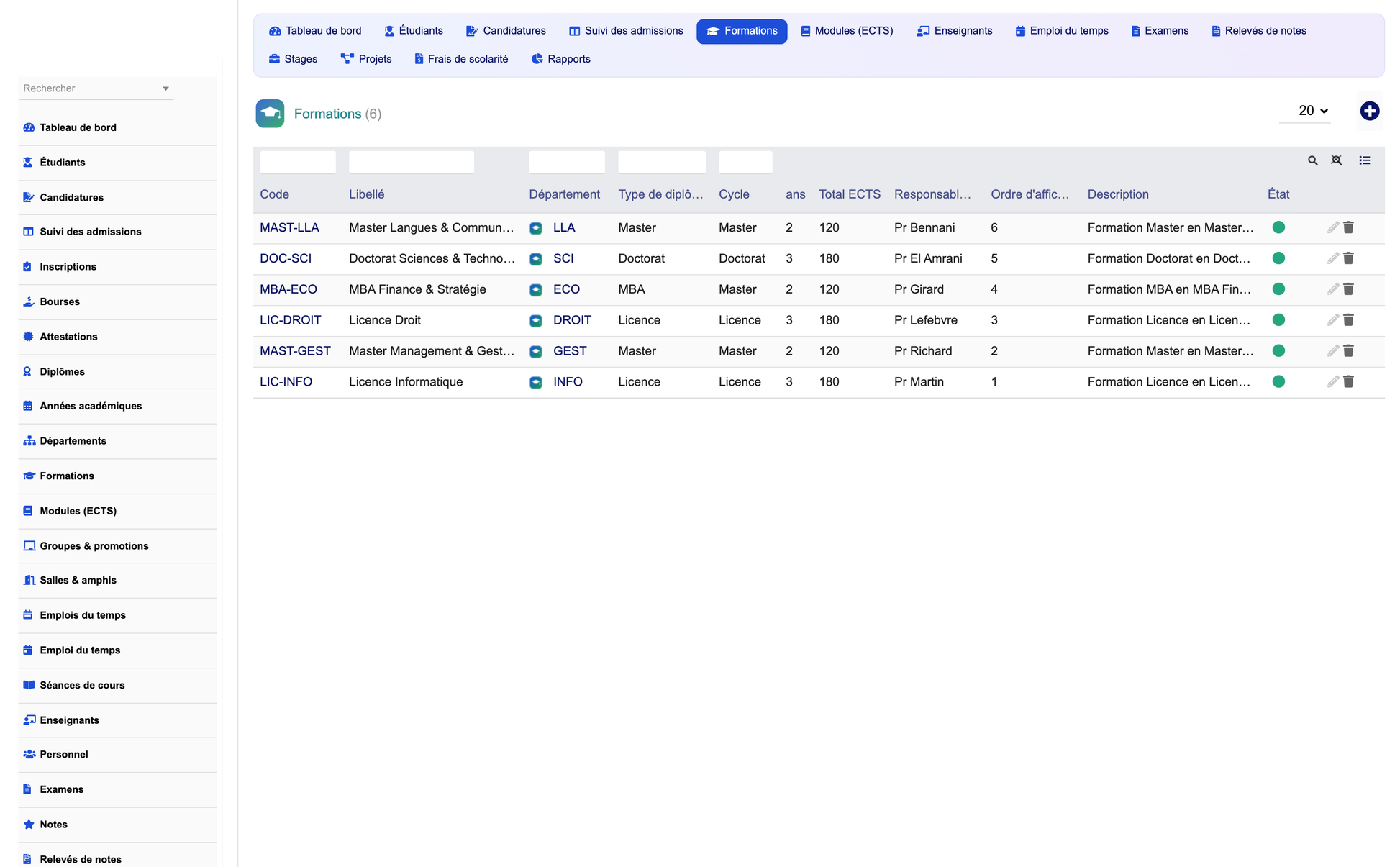Select the Frais de scolarité tab
1400x867 pixels.
pyautogui.click(x=461, y=59)
